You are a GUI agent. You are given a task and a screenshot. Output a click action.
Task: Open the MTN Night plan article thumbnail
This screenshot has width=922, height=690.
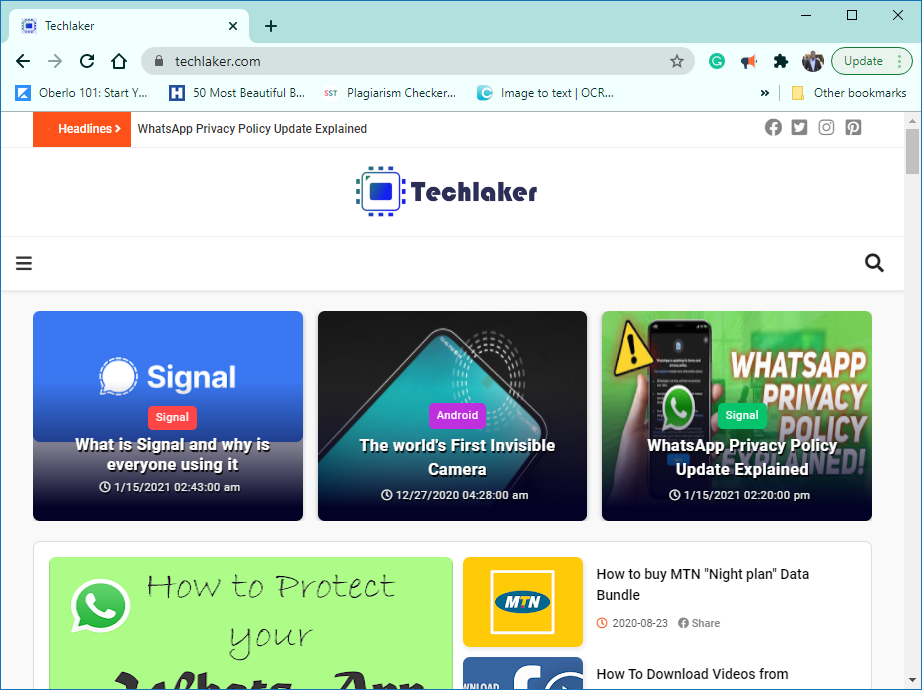pyautogui.click(x=523, y=602)
